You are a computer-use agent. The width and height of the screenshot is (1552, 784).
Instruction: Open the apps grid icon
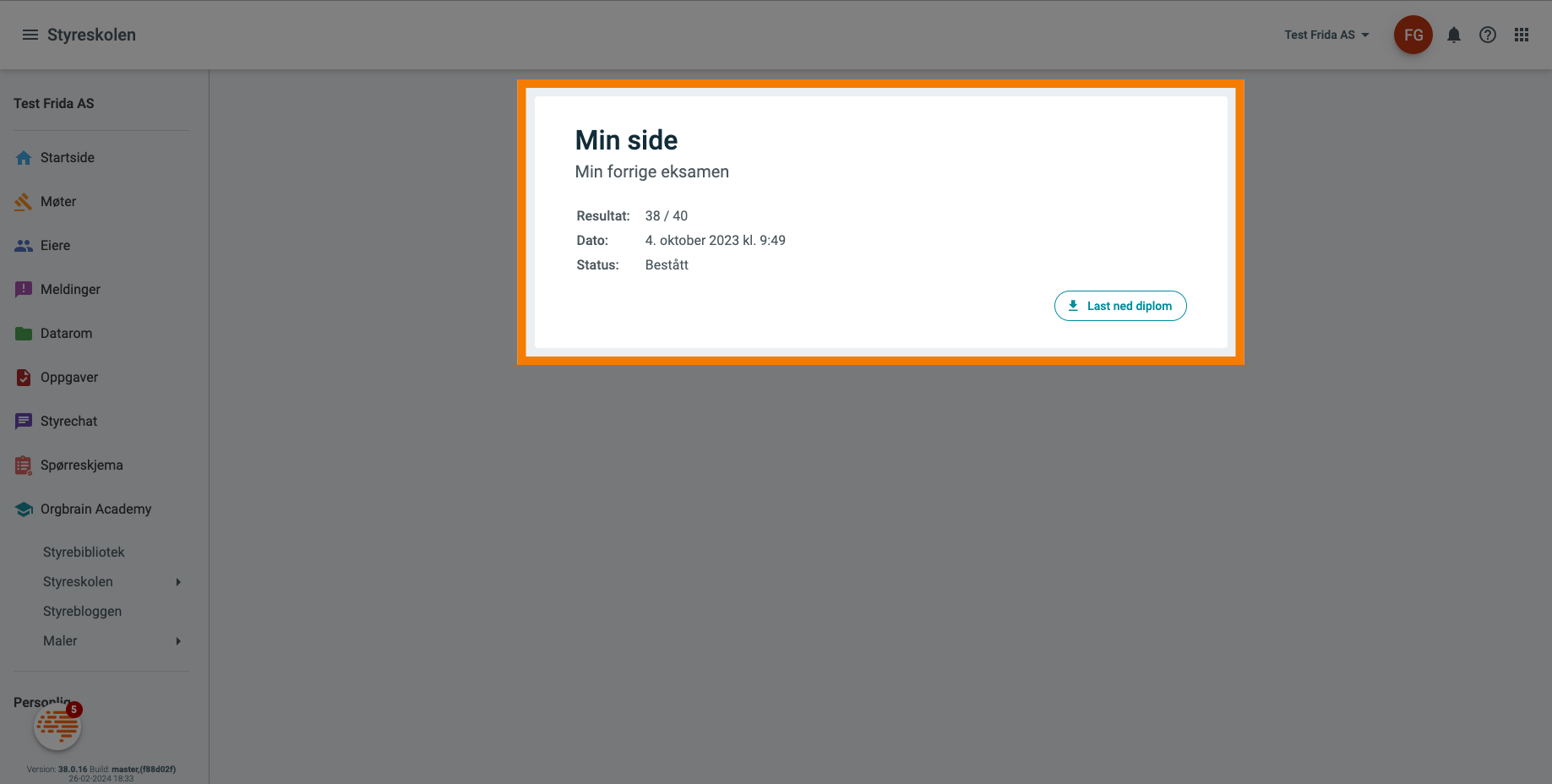click(1522, 35)
